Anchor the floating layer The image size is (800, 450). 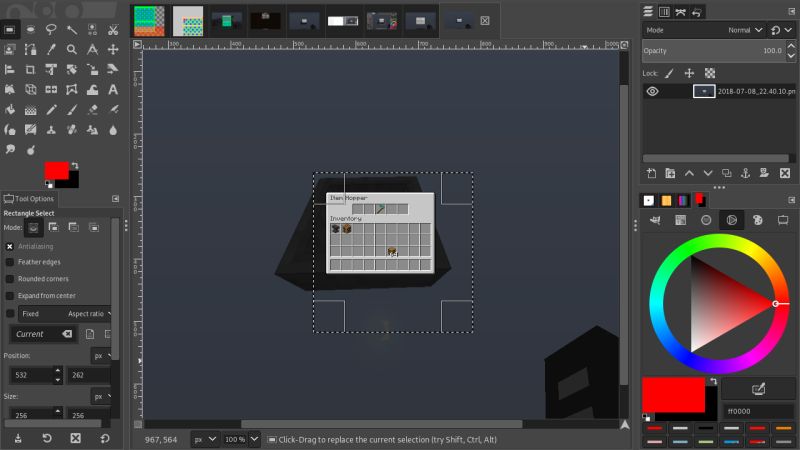[745, 173]
